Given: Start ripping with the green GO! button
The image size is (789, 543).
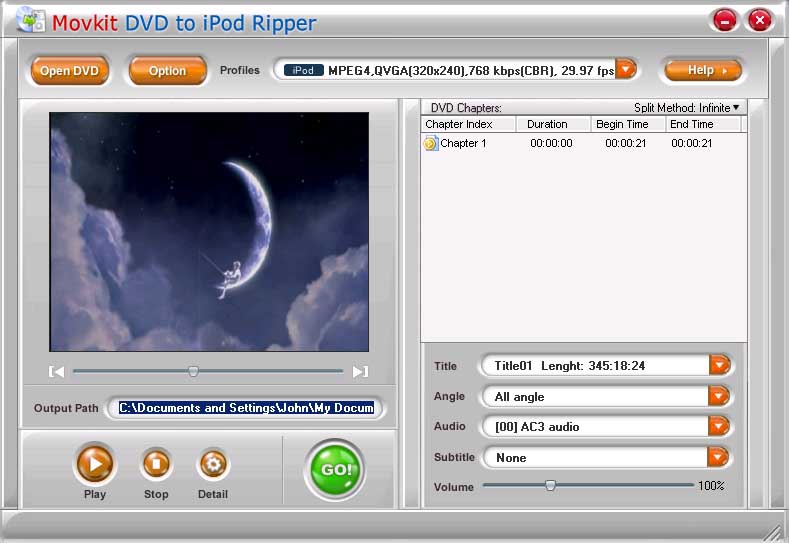Looking at the screenshot, I should point(335,470).
